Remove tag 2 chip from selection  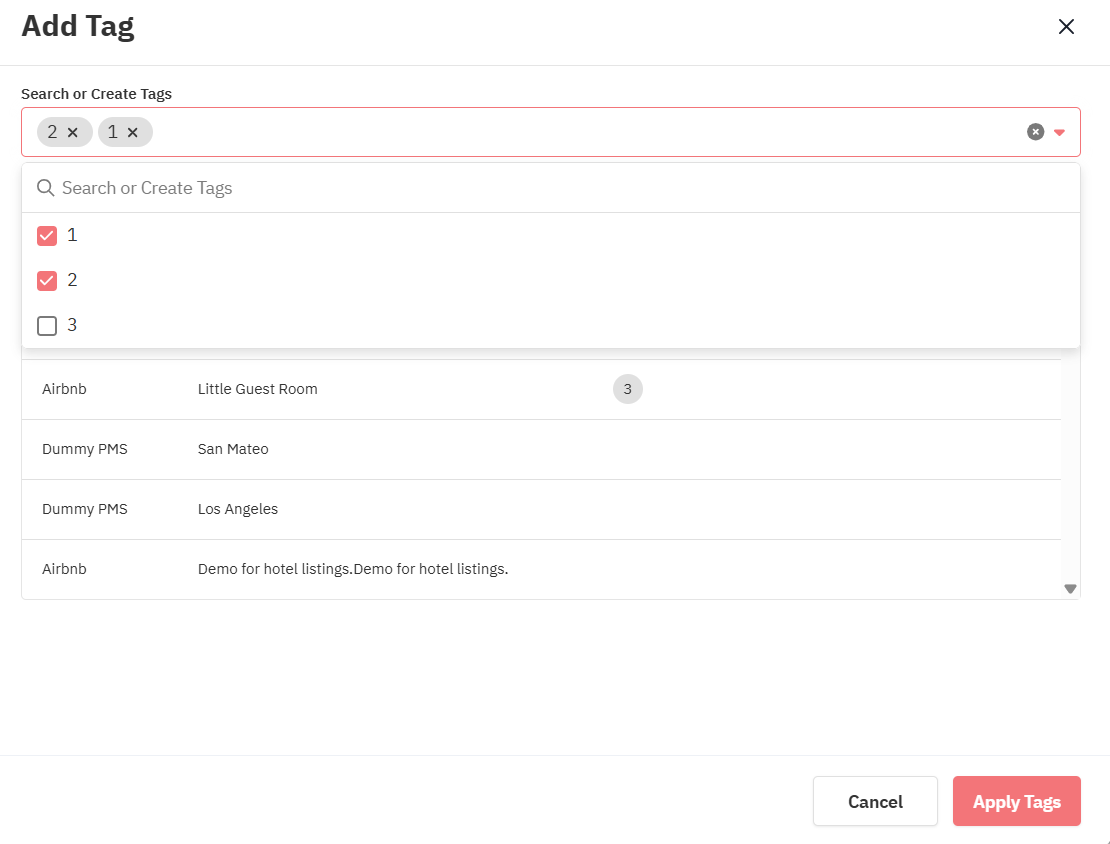pyautogui.click(x=73, y=132)
